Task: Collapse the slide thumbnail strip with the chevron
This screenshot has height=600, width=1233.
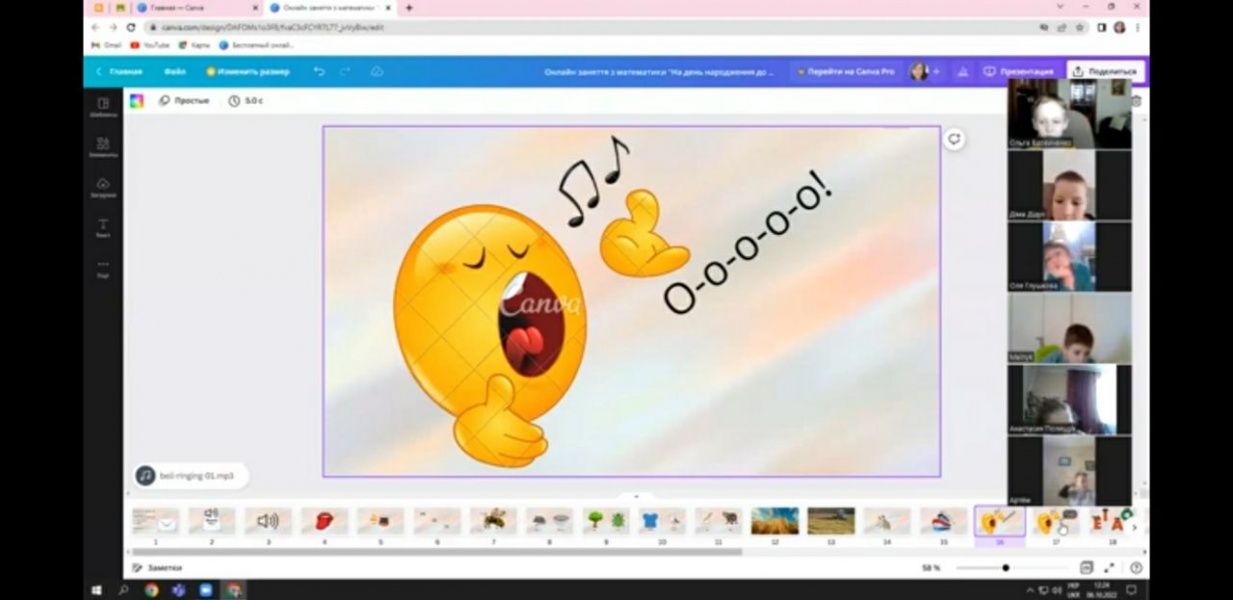Action: point(635,496)
